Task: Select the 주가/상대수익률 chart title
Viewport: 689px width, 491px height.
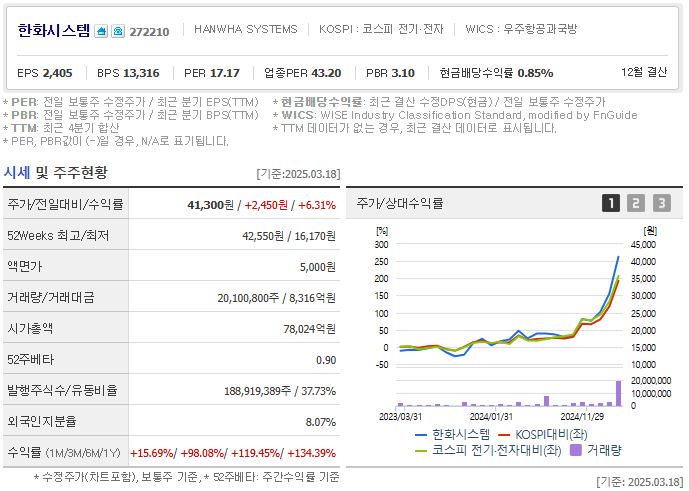Action: coord(399,203)
